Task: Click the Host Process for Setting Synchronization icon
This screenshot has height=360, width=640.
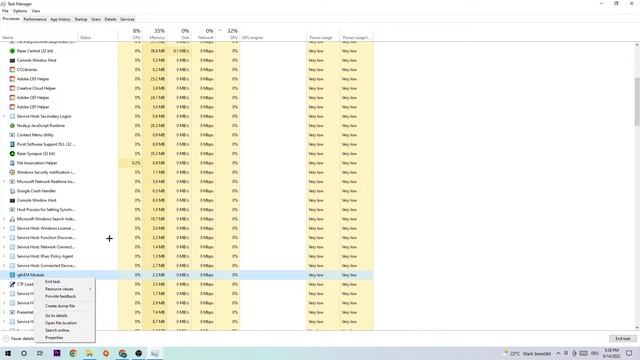Action: 12,210
